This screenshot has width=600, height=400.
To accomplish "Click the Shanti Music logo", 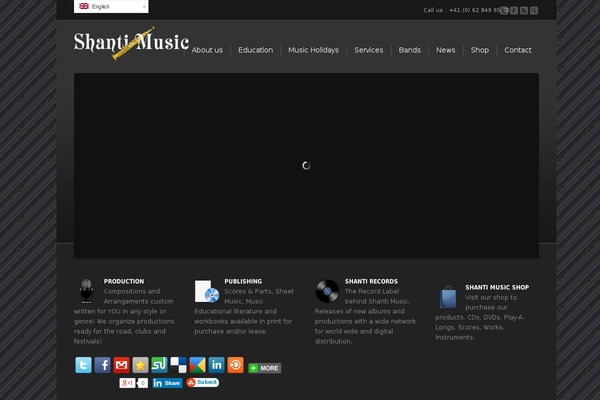I will point(131,43).
